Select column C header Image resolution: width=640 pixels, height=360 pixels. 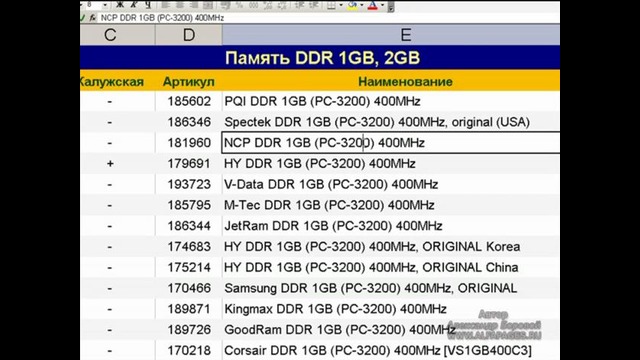[x=118, y=35]
